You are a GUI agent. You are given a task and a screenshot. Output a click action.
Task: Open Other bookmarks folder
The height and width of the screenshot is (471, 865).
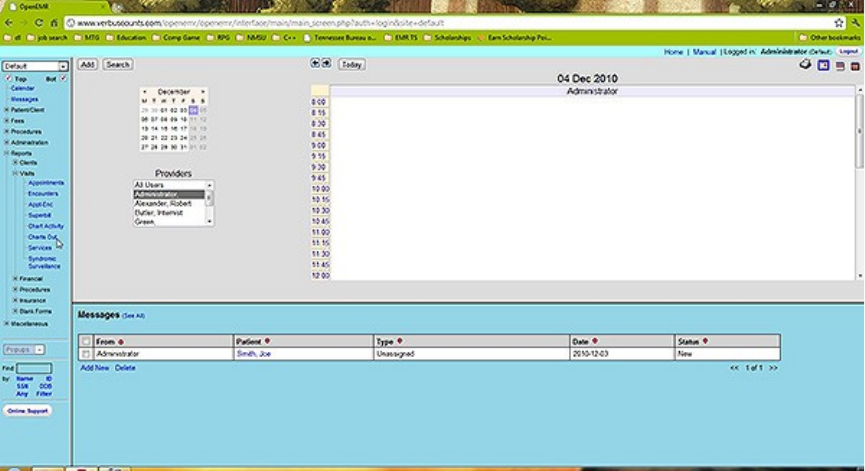tap(829, 38)
